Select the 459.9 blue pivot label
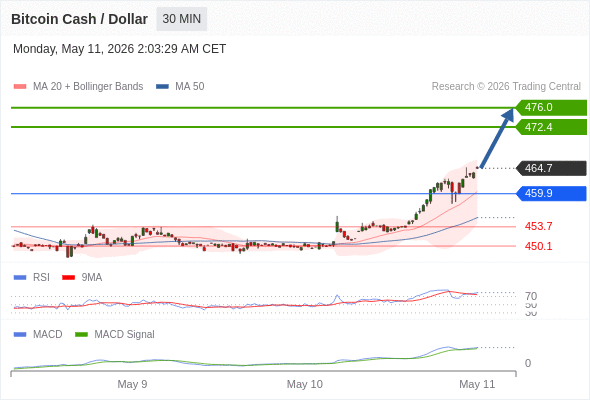 tap(551, 193)
